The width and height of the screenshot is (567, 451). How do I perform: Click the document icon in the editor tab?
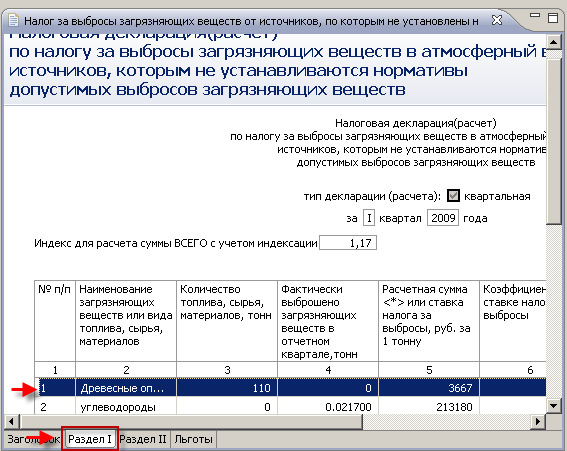[13, 20]
